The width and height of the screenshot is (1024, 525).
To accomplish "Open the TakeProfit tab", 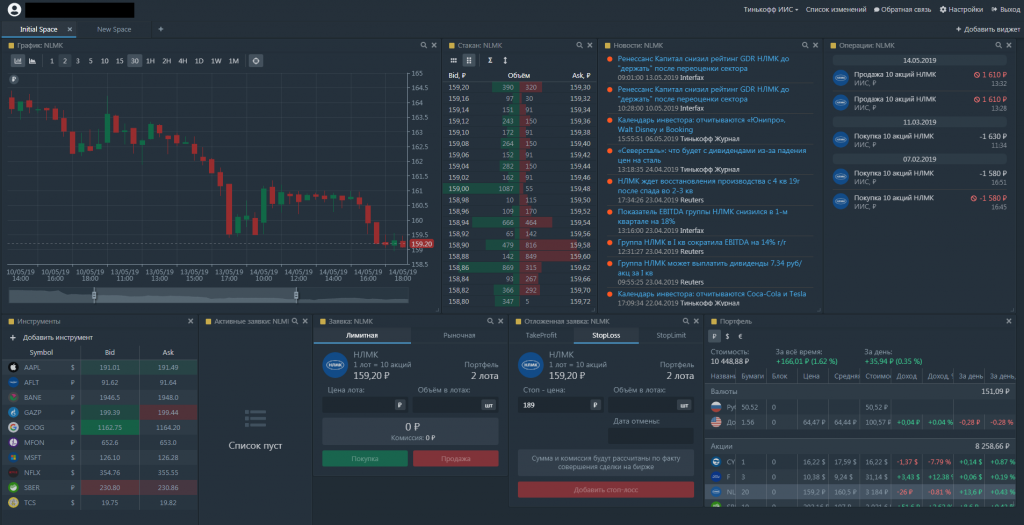I will click(x=541, y=336).
